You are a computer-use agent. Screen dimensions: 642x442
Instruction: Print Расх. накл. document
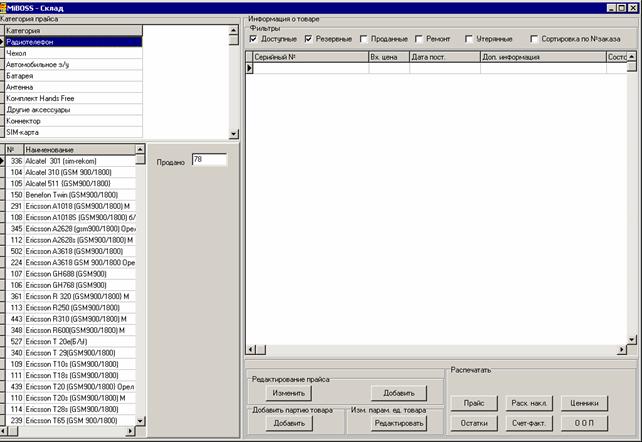coord(529,404)
